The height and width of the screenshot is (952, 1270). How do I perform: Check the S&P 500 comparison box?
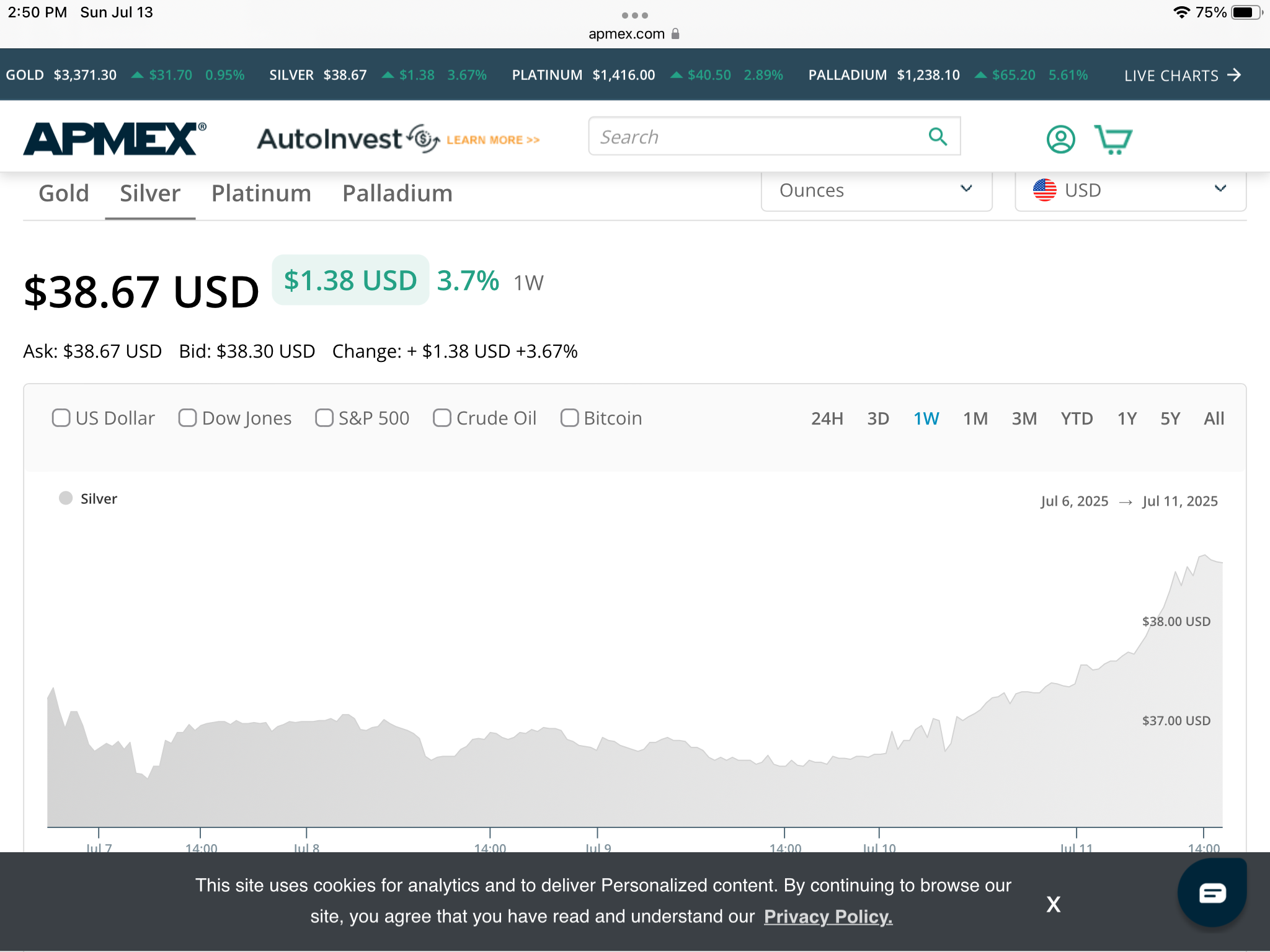click(x=324, y=418)
